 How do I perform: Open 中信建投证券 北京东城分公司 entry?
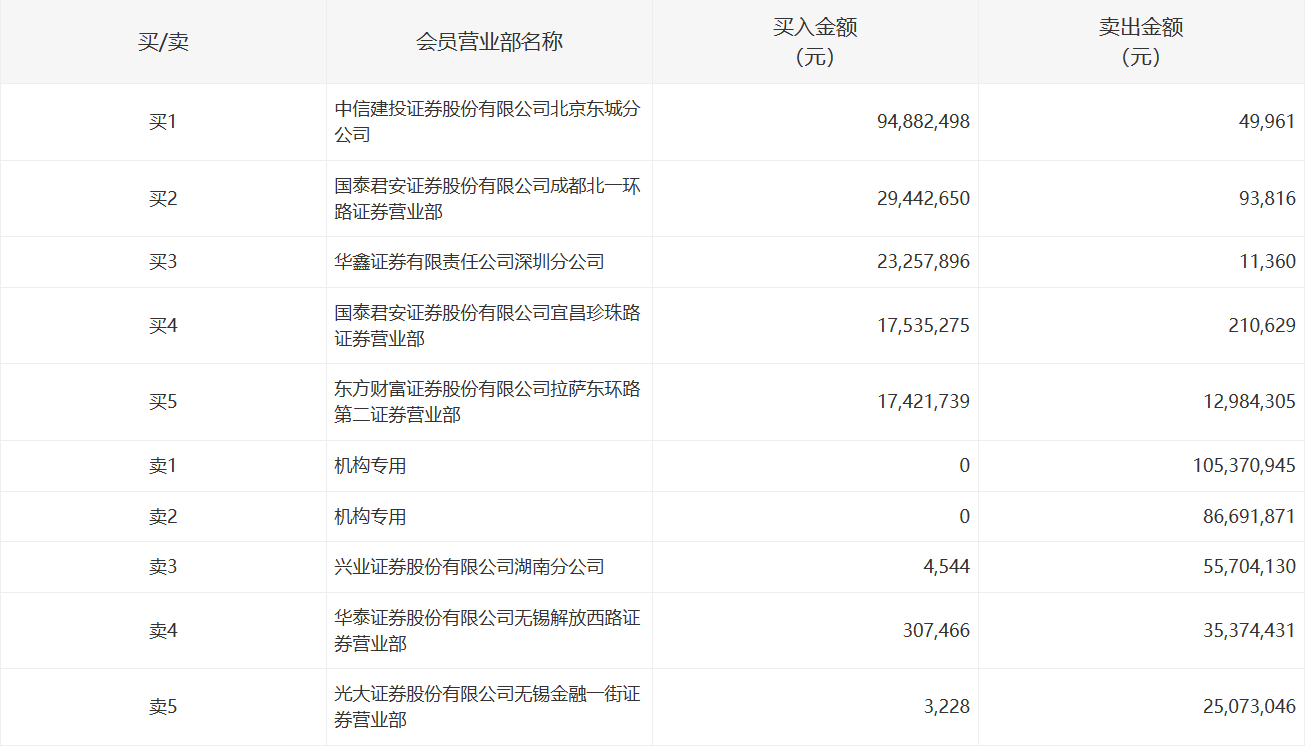tap(486, 122)
